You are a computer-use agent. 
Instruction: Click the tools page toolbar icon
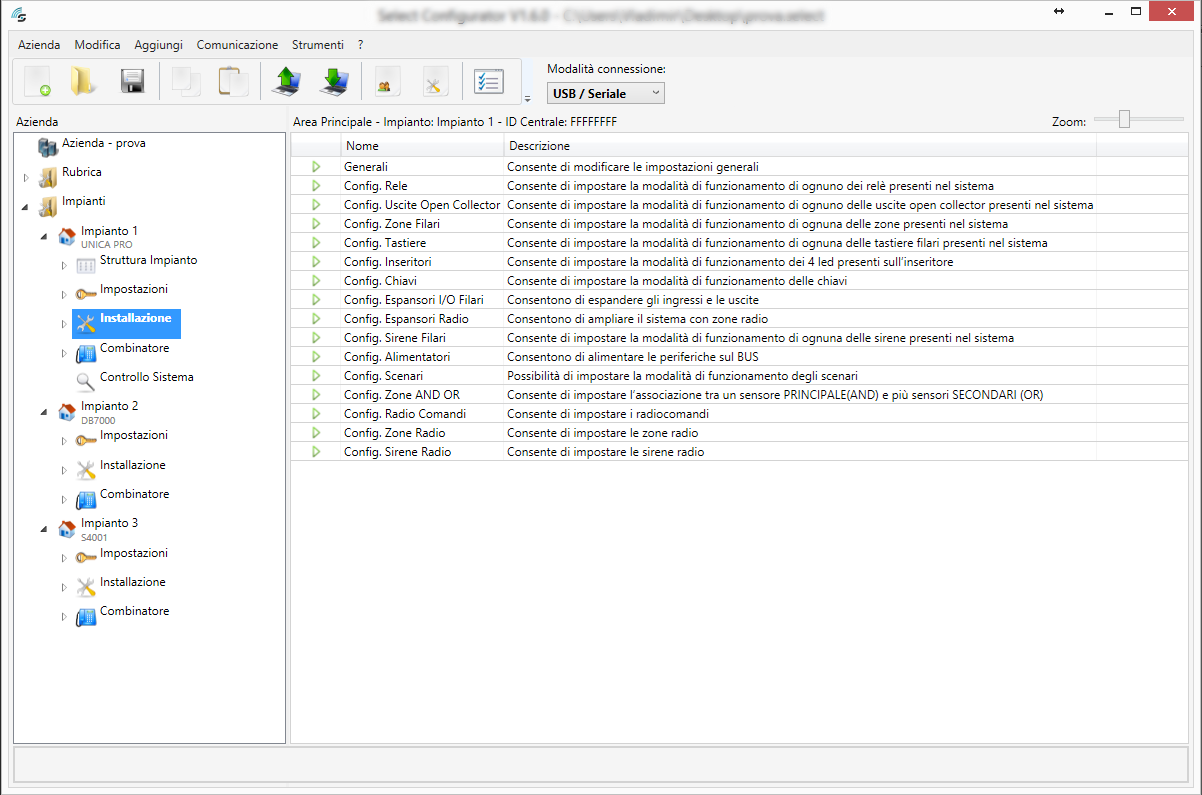pyautogui.click(x=435, y=81)
